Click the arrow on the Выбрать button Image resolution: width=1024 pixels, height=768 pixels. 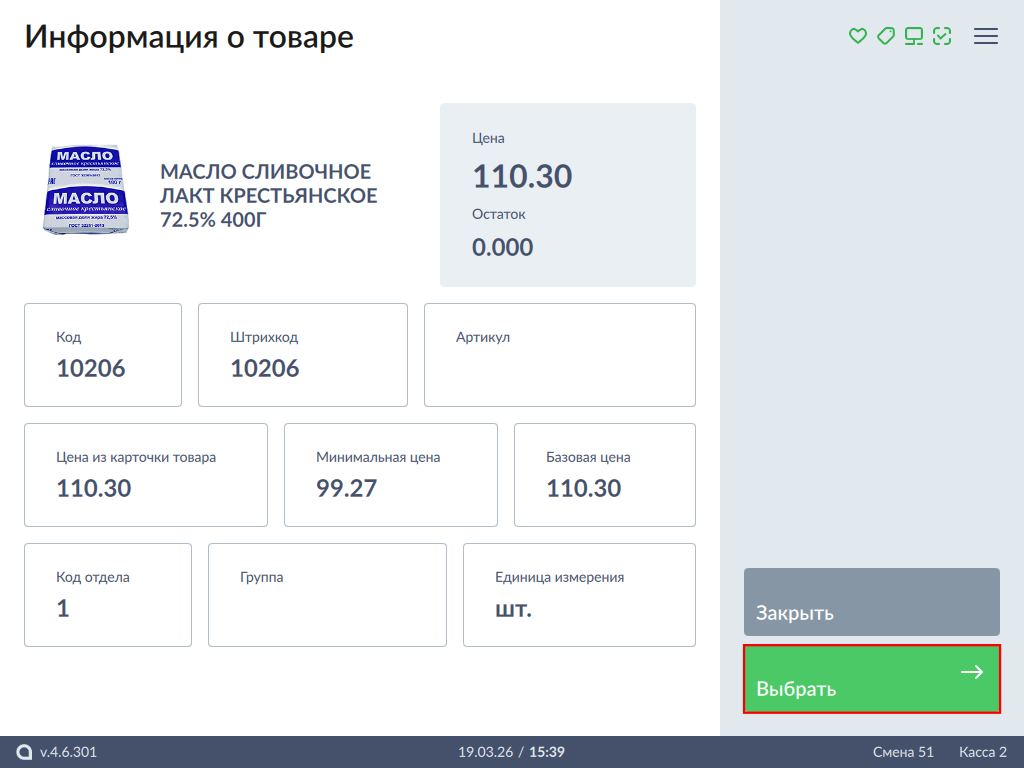pyautogui.click(x=971, y=672)
